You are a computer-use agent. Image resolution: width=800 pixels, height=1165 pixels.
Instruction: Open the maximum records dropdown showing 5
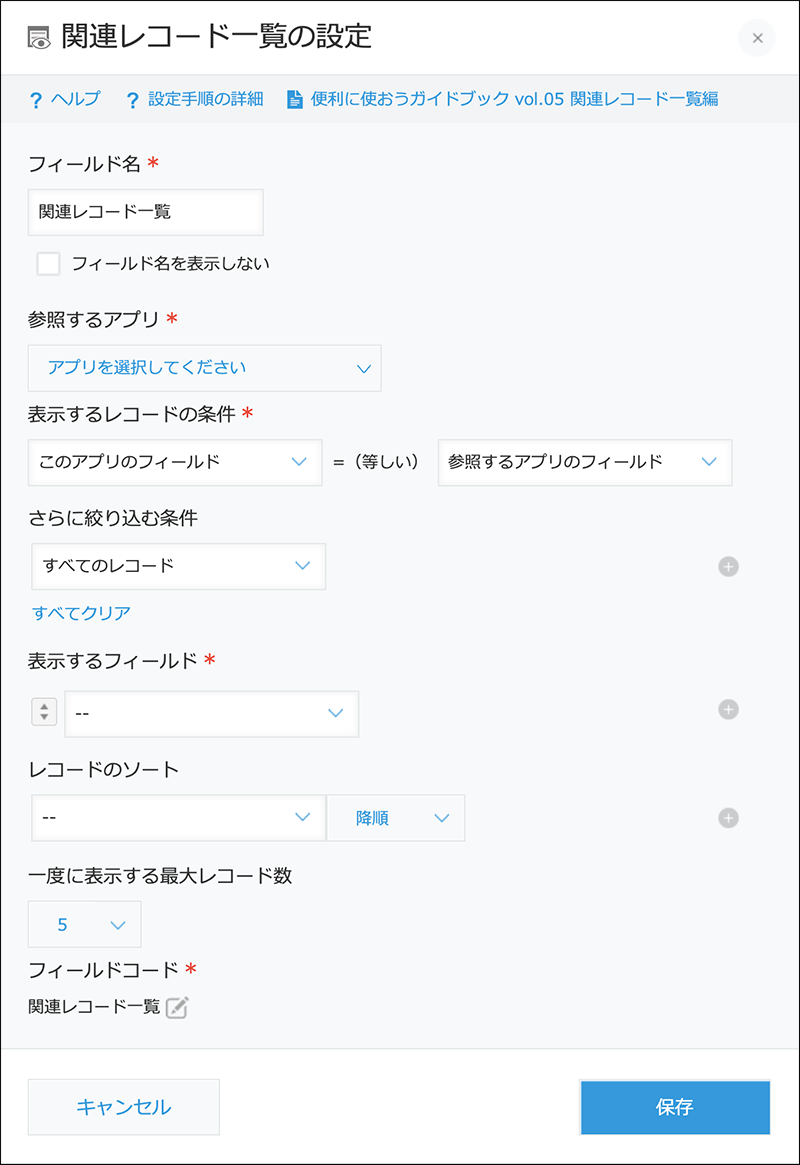point(84,923)
